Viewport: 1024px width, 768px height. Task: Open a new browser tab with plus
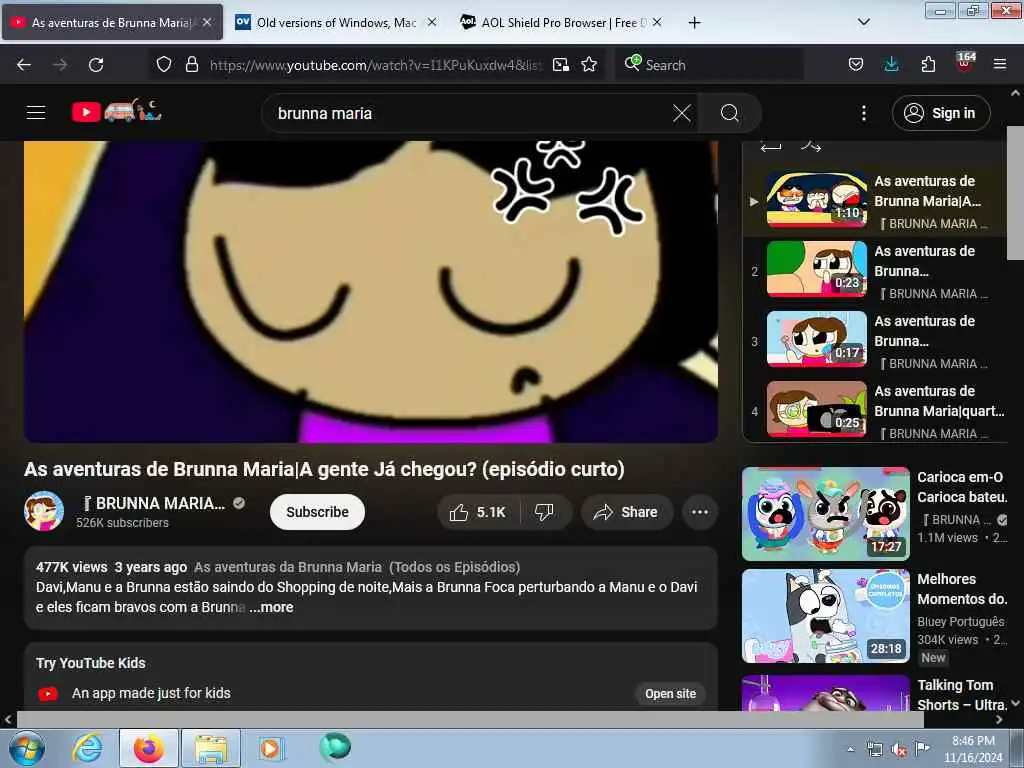click(x=694, y=23)
